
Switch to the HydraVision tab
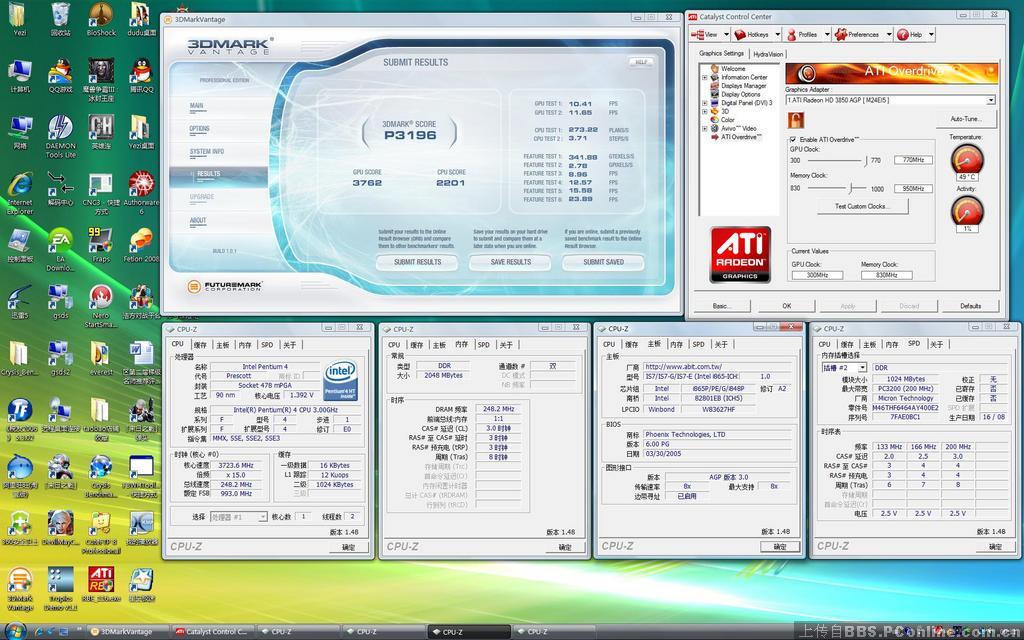768,54
